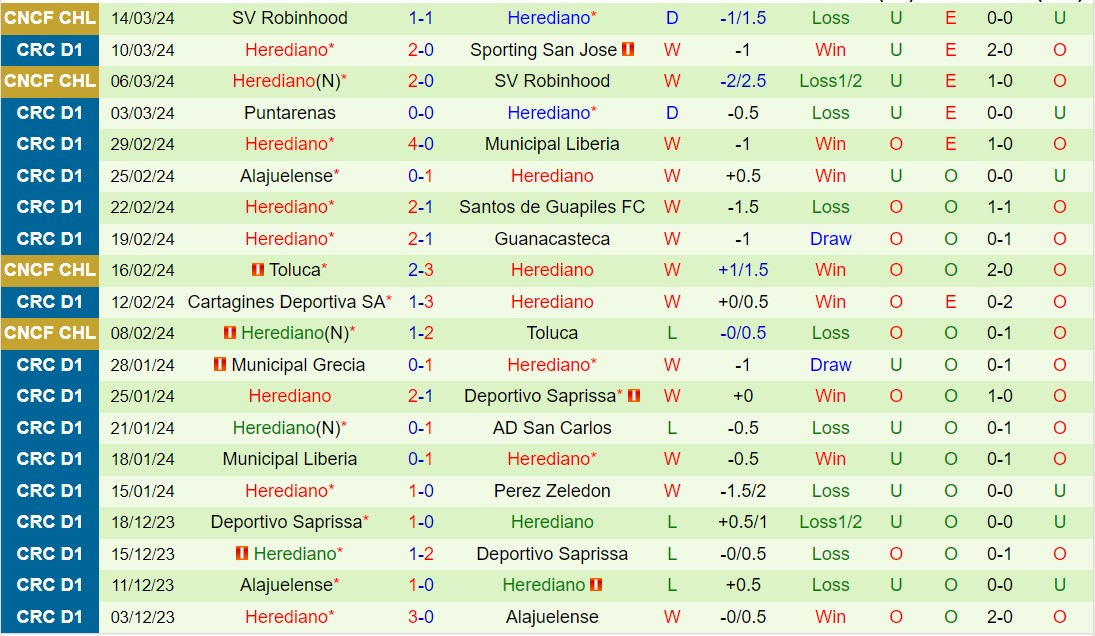Open the CRC D1 league badge on 03/12/23
This screenshot has height=636, width=1095.
tap(50, 617)
